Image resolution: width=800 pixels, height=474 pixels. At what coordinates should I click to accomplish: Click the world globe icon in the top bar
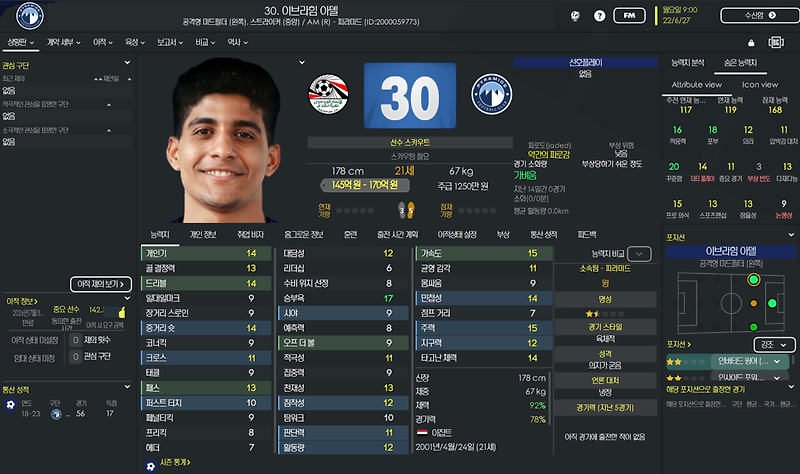[x=575, y=16]
